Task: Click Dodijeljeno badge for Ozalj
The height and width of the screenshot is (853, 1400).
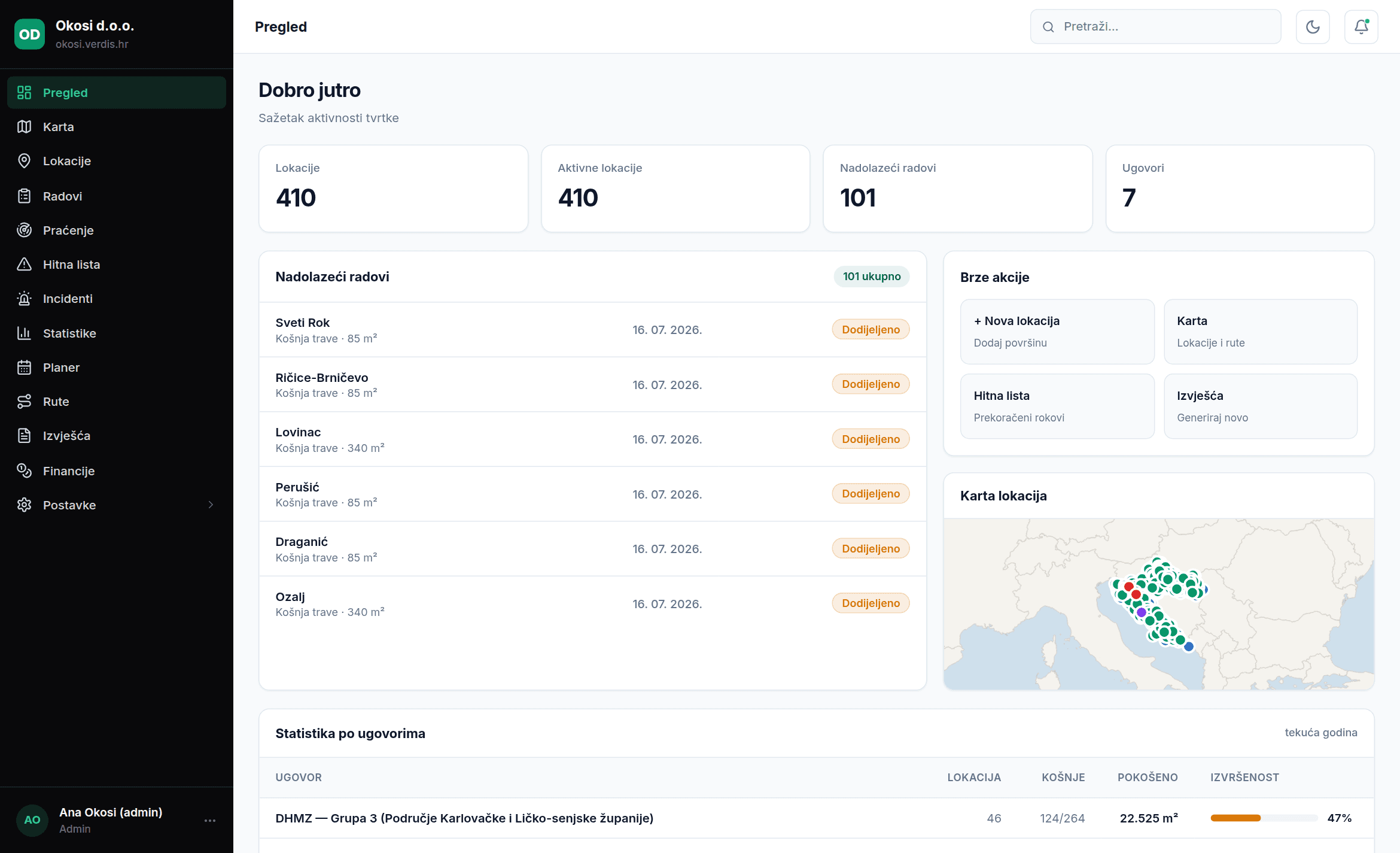Action: coord(871,603)
